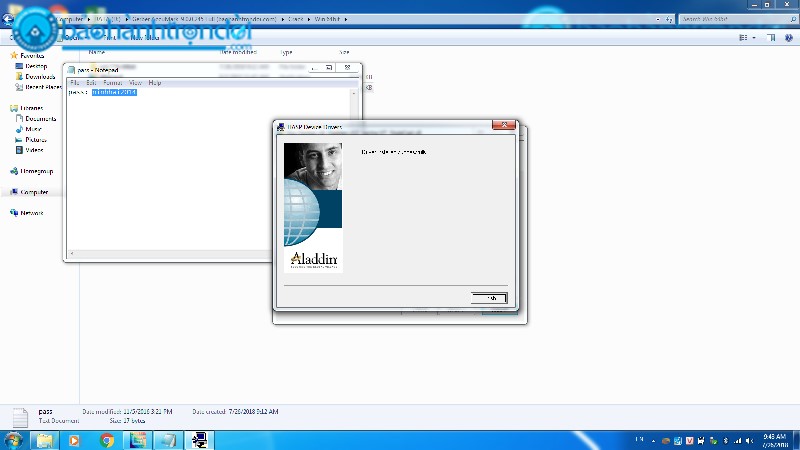The width and height of the screenshot is (800, 450).
Task: Click the HASP installer icon on the taskbar
Action: click(199, 440)
